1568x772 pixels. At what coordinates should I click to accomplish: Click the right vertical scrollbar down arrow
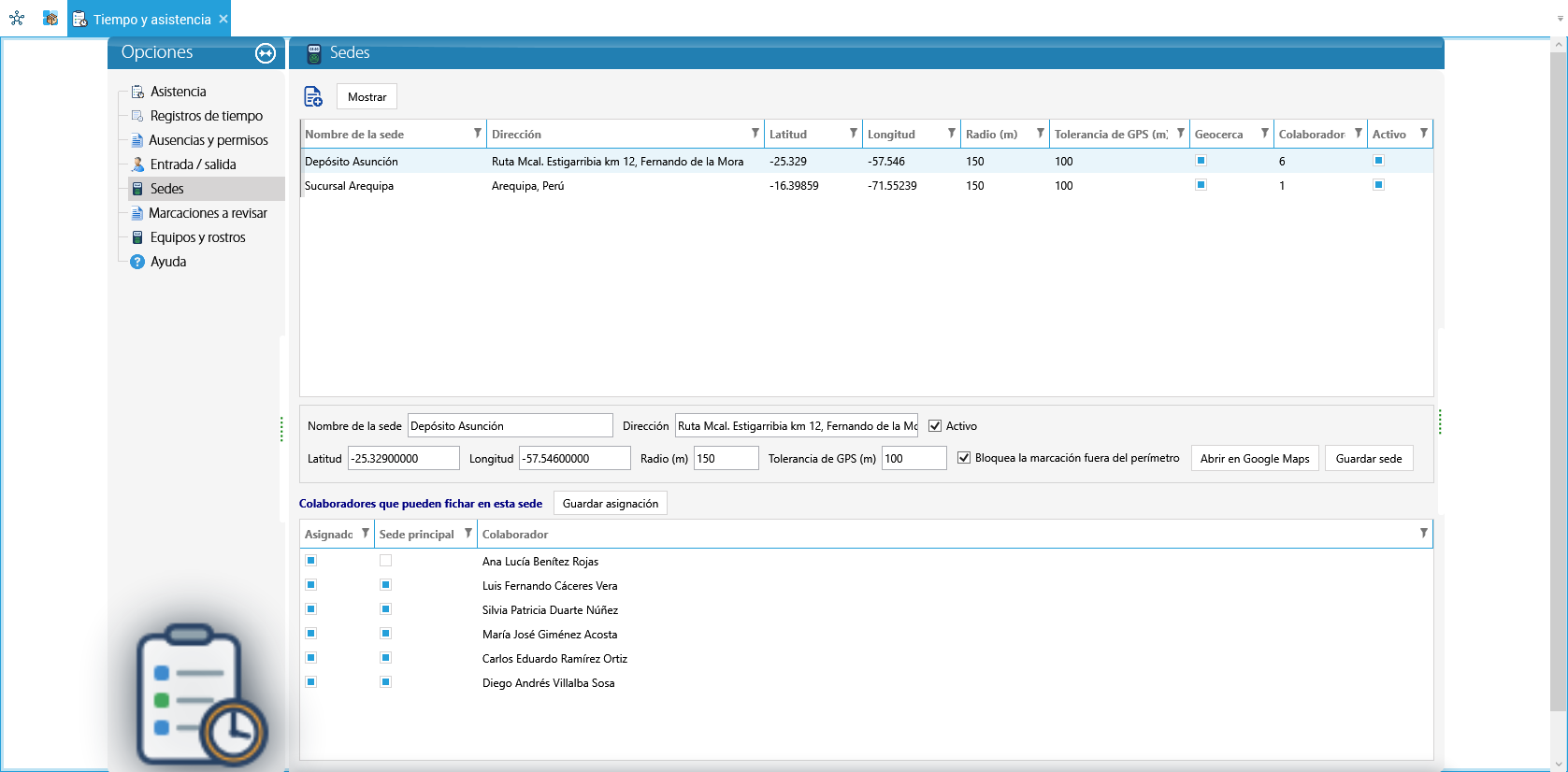pos(1559,764)
